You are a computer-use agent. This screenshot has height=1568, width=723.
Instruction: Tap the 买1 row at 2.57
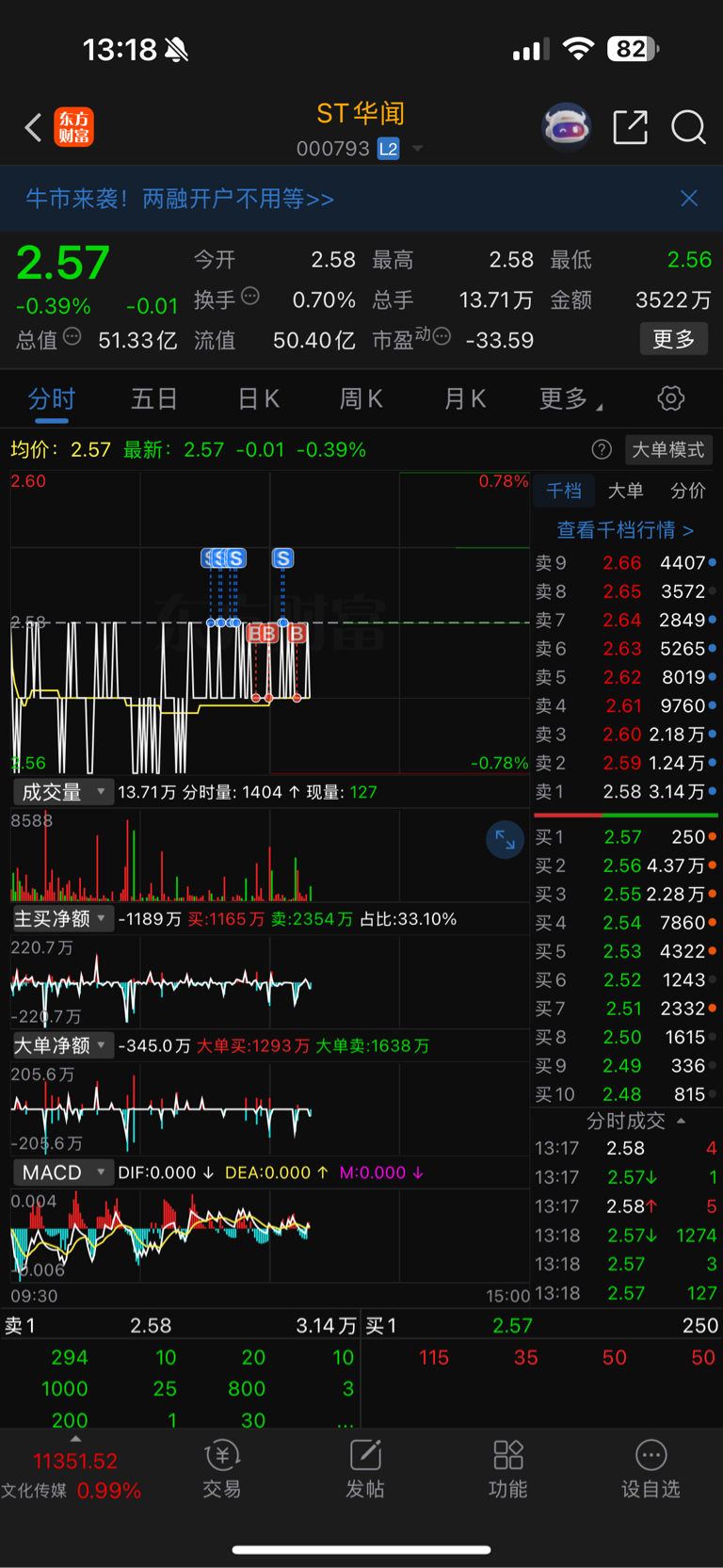pos(625,837)
